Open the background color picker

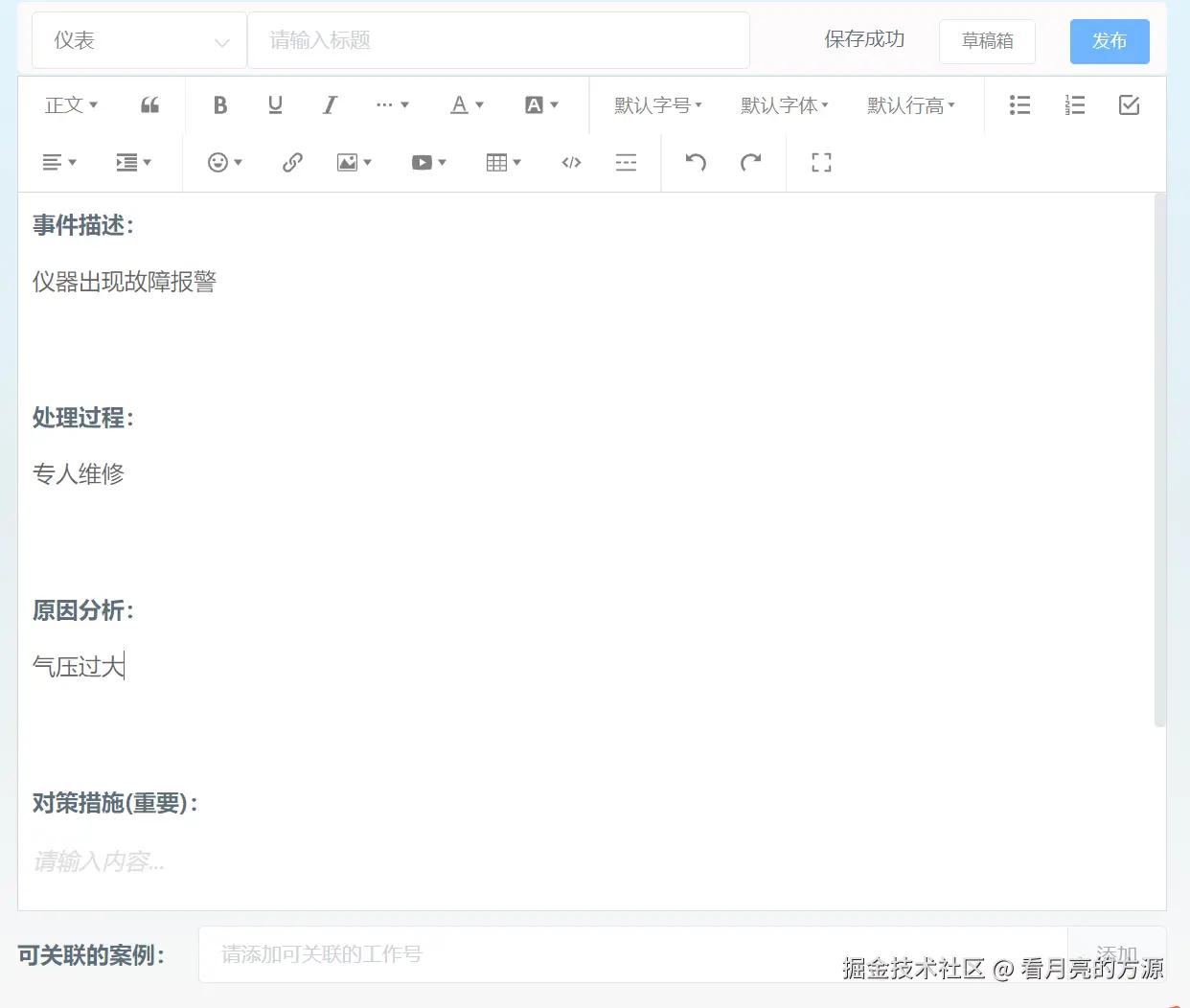[542, 105]
